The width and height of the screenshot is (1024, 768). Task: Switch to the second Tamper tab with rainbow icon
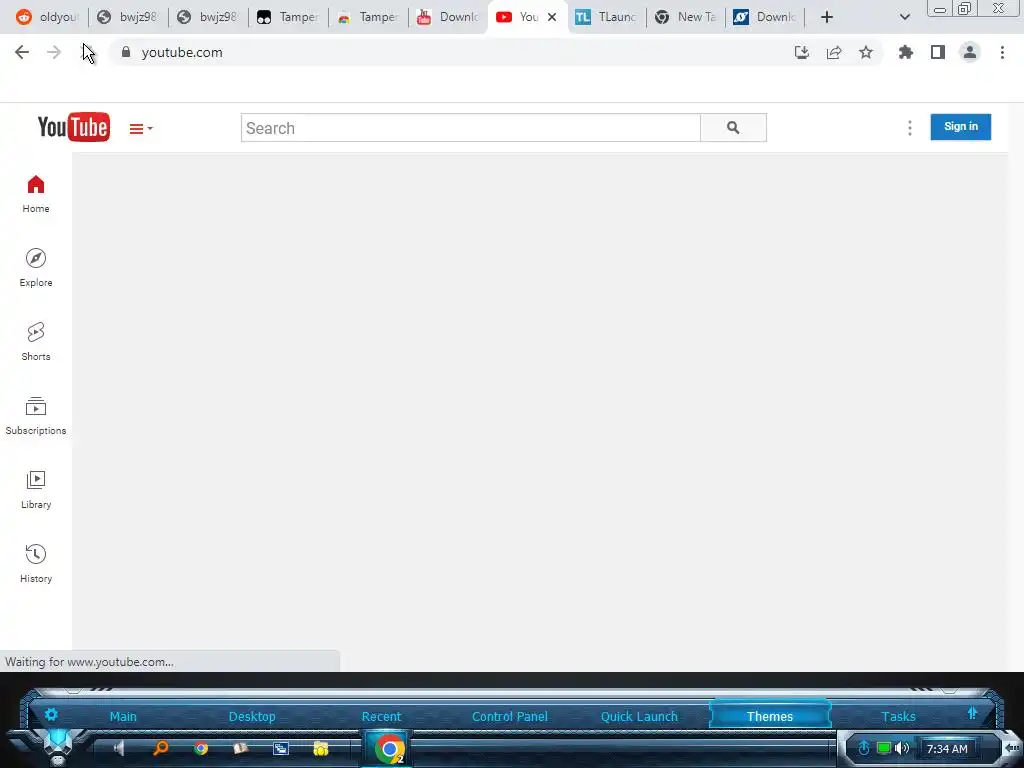coord(368,17)
